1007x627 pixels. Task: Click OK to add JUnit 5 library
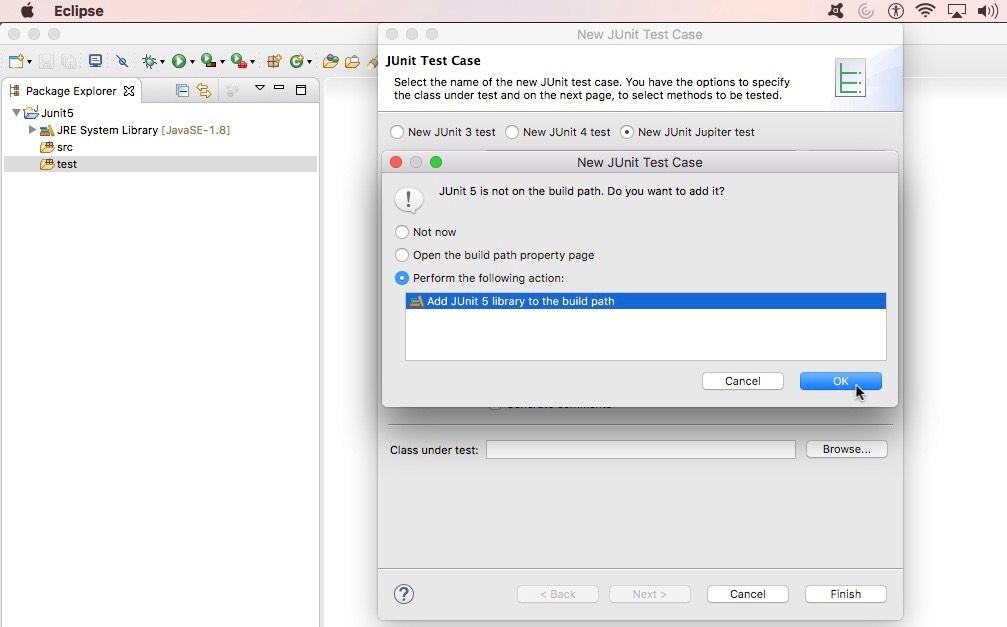point(841,381)
